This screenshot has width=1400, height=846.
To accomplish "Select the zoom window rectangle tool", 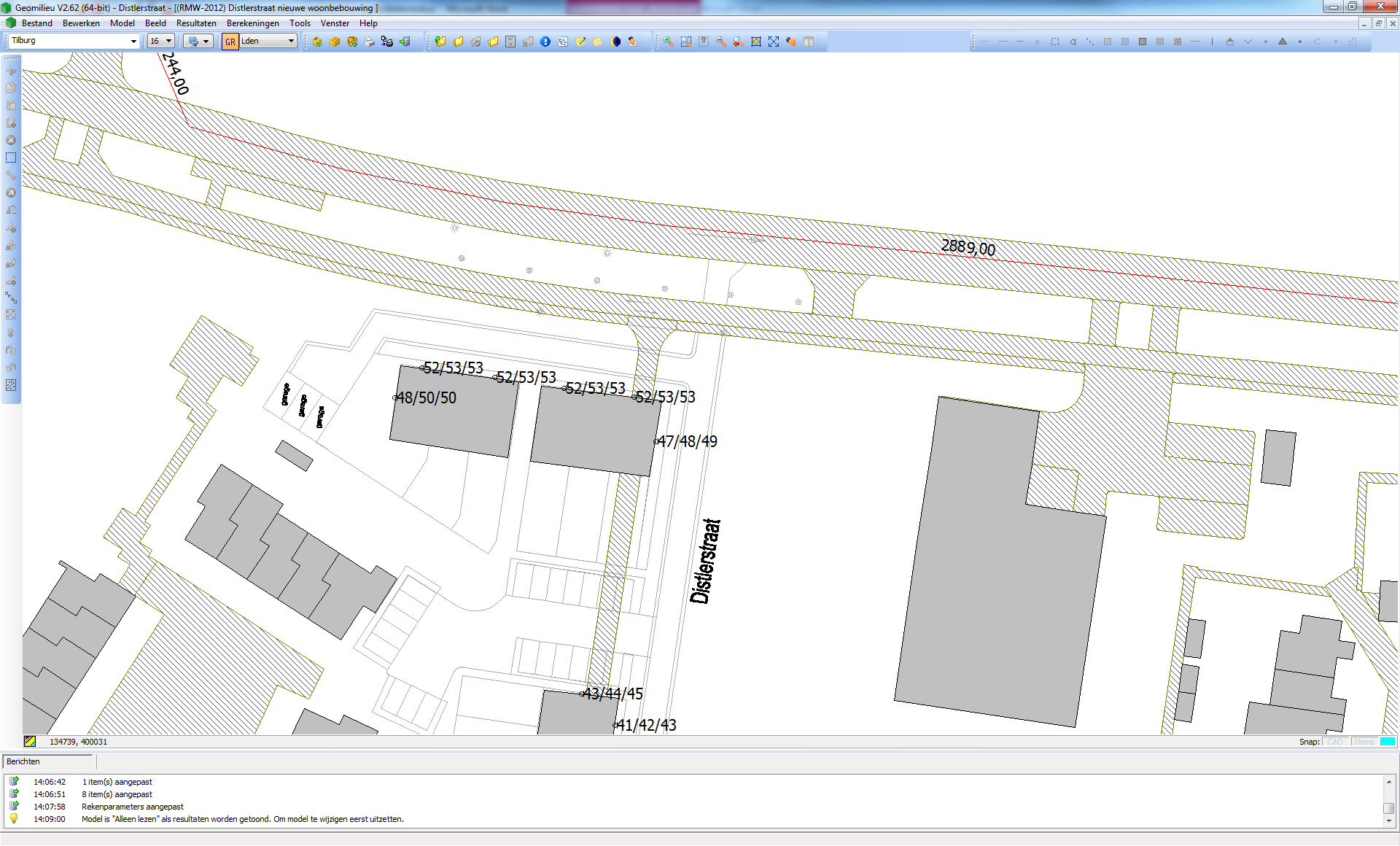I will (686, 42).
